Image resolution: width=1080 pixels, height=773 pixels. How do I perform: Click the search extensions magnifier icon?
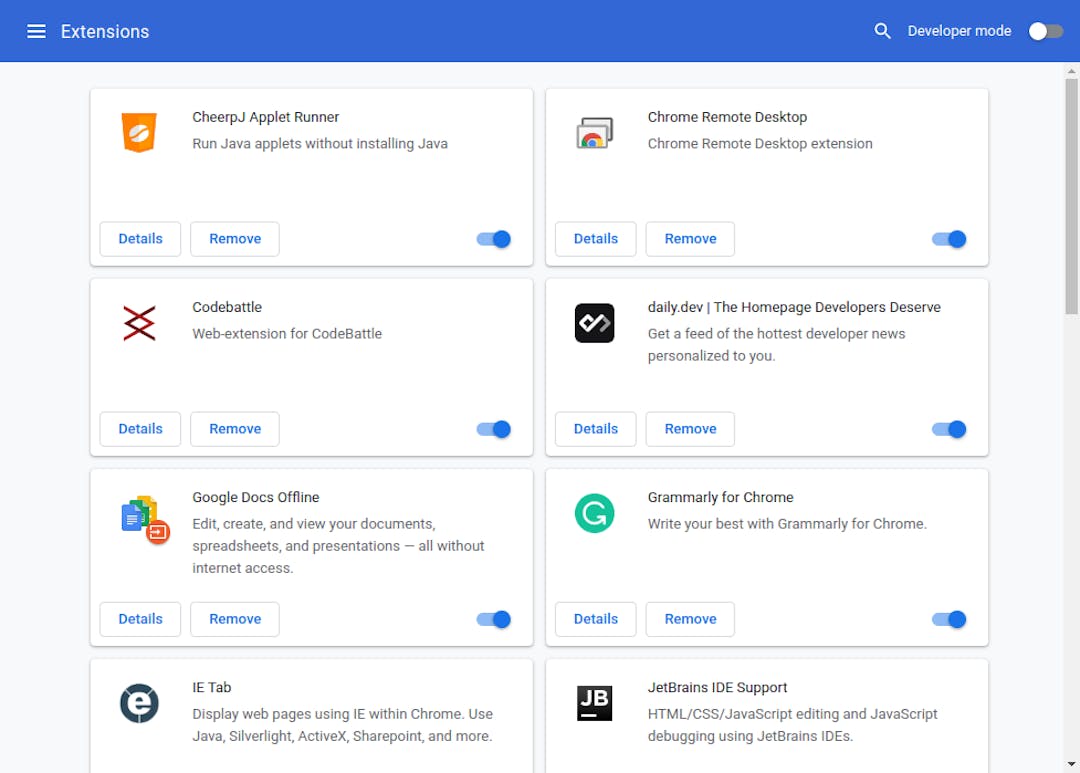click(x=882, y=31)
